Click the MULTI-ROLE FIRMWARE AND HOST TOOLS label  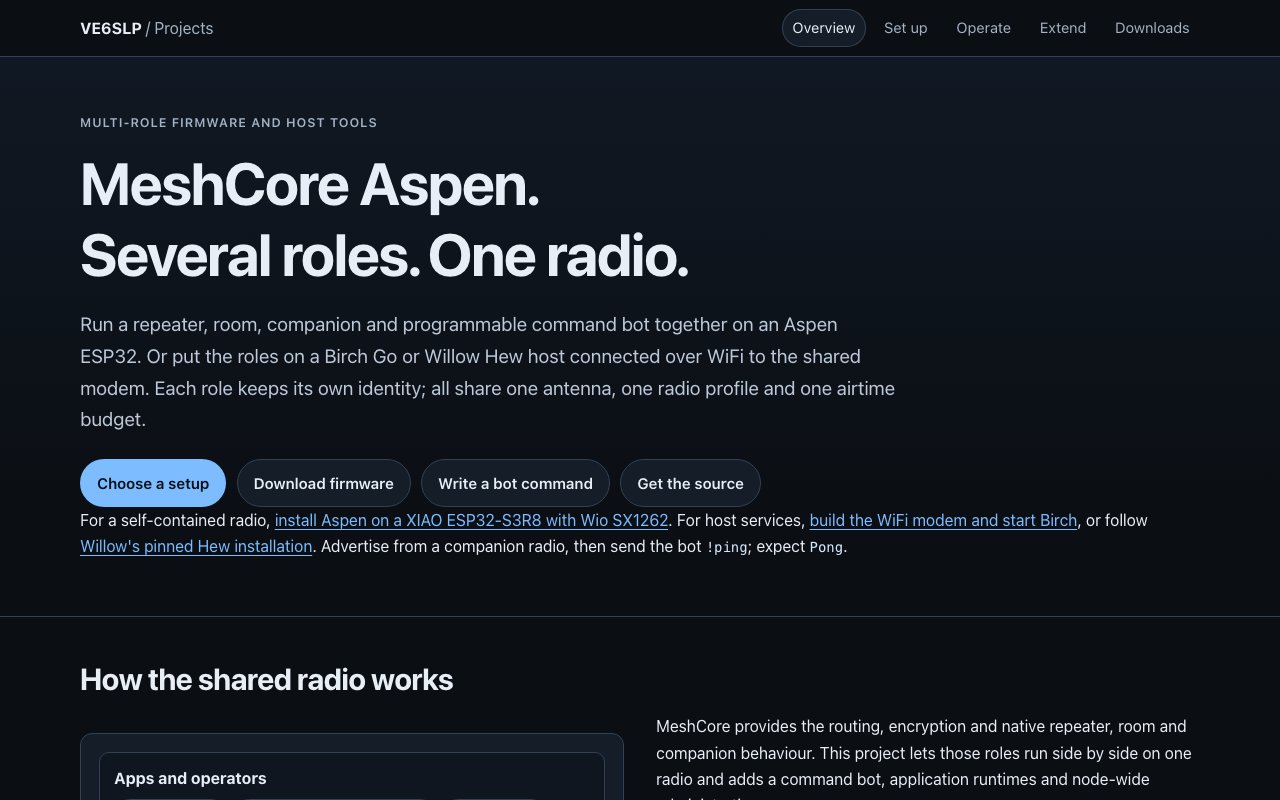pyautogui.click(x=229, y=123)
